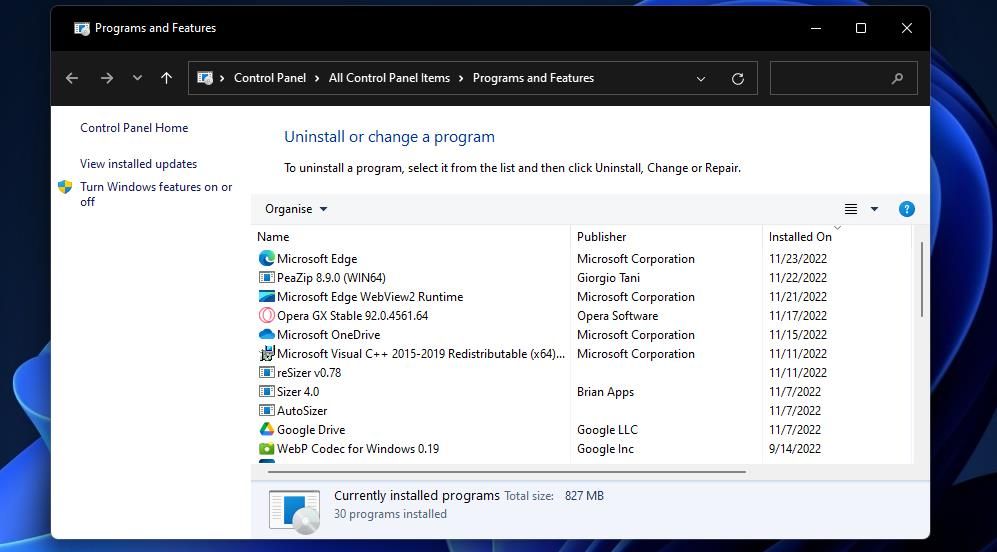
Task: Open Turn Windows features on or off
Action: pyautogui.click(x=156, y=195)
